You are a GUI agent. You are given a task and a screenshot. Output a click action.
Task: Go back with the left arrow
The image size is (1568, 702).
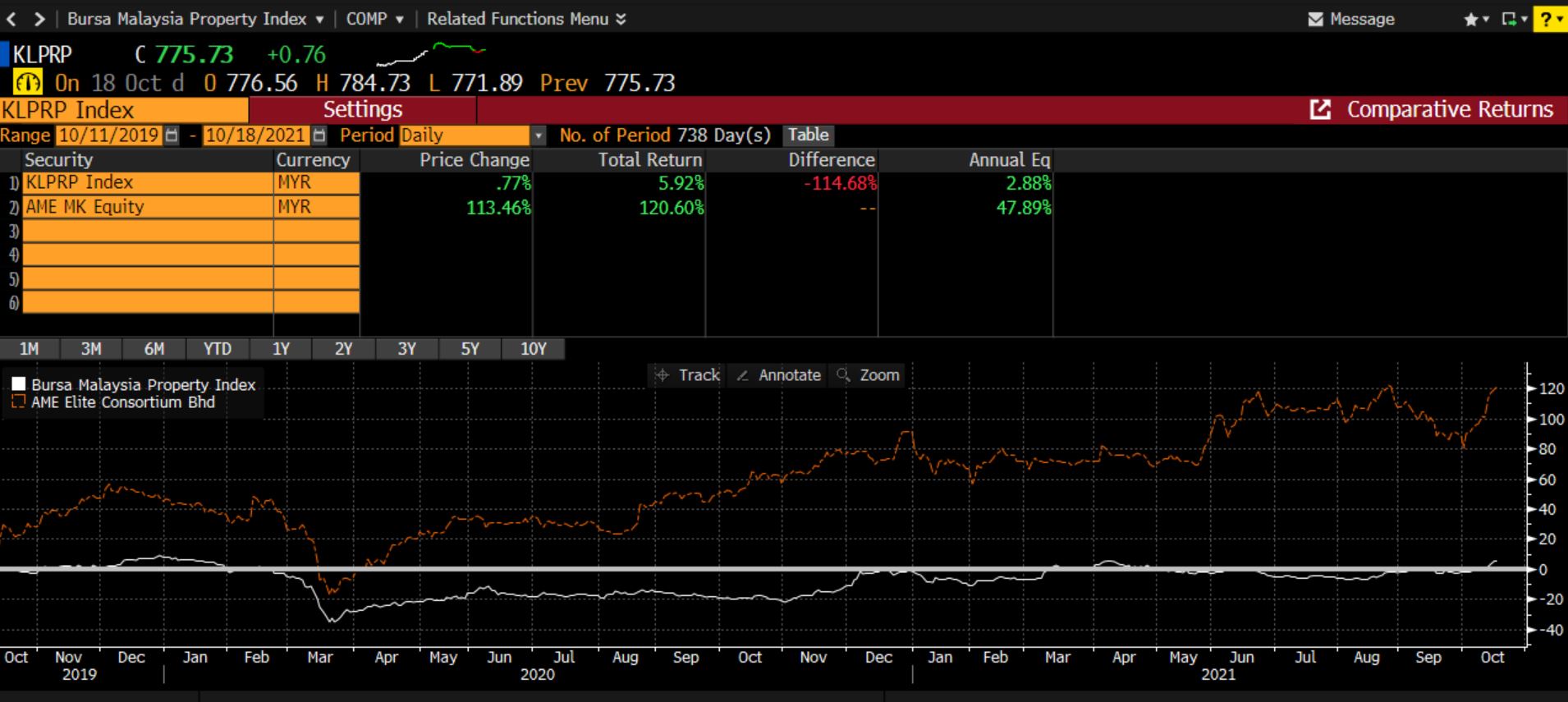[11, 18]
